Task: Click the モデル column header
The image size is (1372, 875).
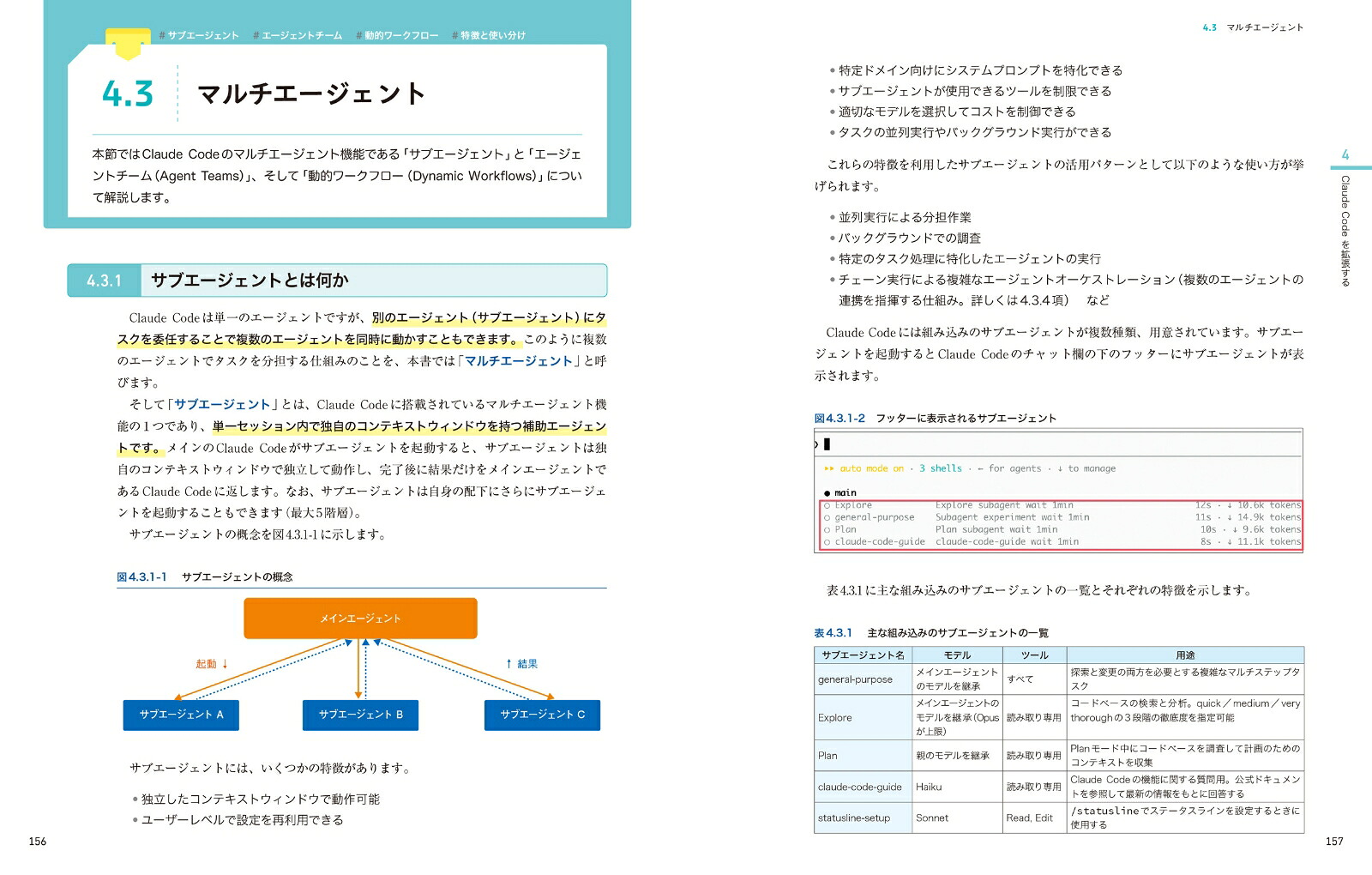Action: (957, 655)
